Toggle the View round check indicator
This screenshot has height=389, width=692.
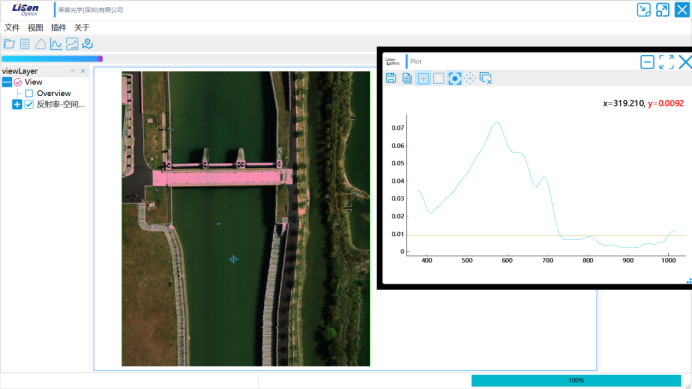[18, 82]
